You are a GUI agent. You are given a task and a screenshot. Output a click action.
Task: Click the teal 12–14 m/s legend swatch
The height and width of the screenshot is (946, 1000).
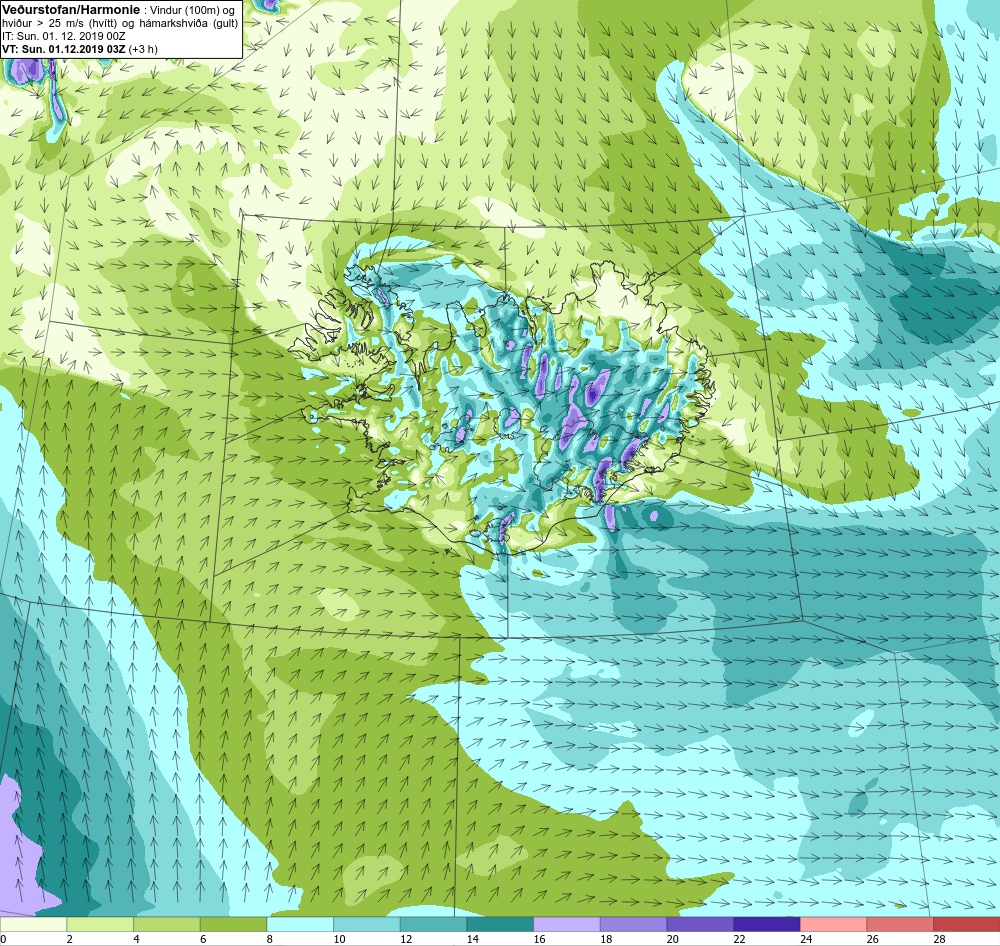[x=433, y=924]
